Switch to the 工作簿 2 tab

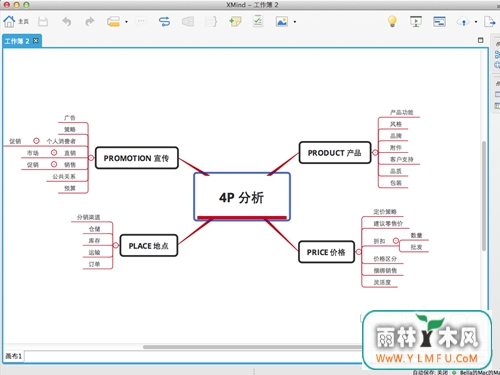coord(17,41)
